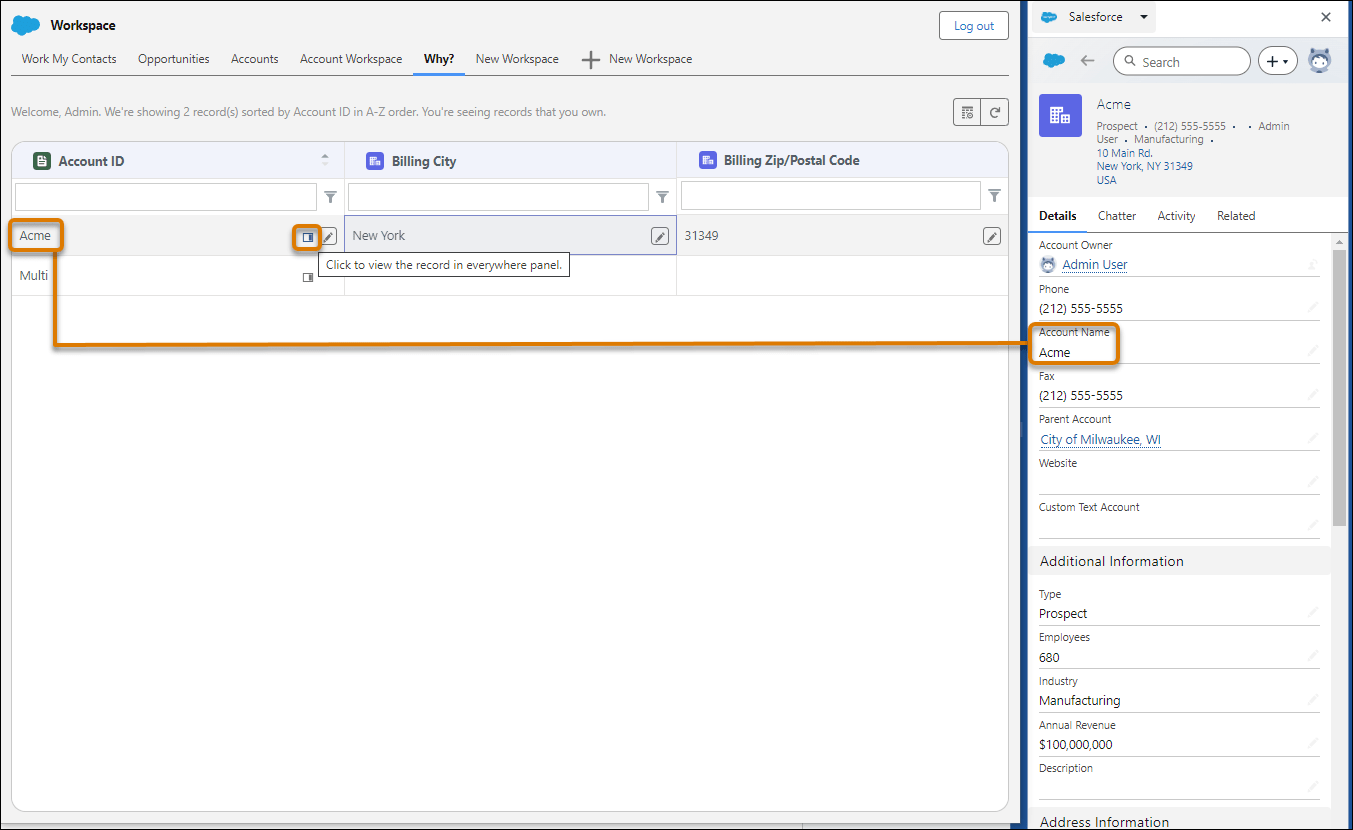Open City of Milwaukee, WI parent account

tap(1101, 440)
